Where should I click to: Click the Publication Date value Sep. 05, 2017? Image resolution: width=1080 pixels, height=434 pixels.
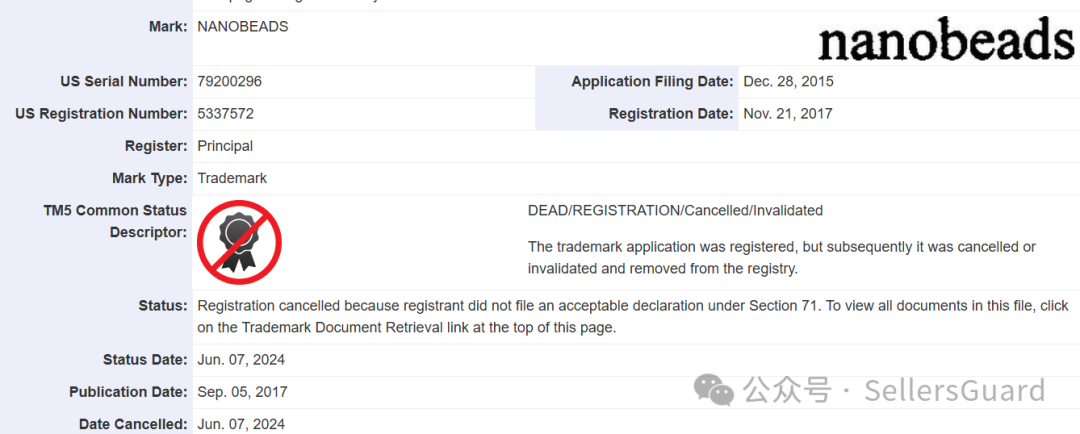pos(242,392)
